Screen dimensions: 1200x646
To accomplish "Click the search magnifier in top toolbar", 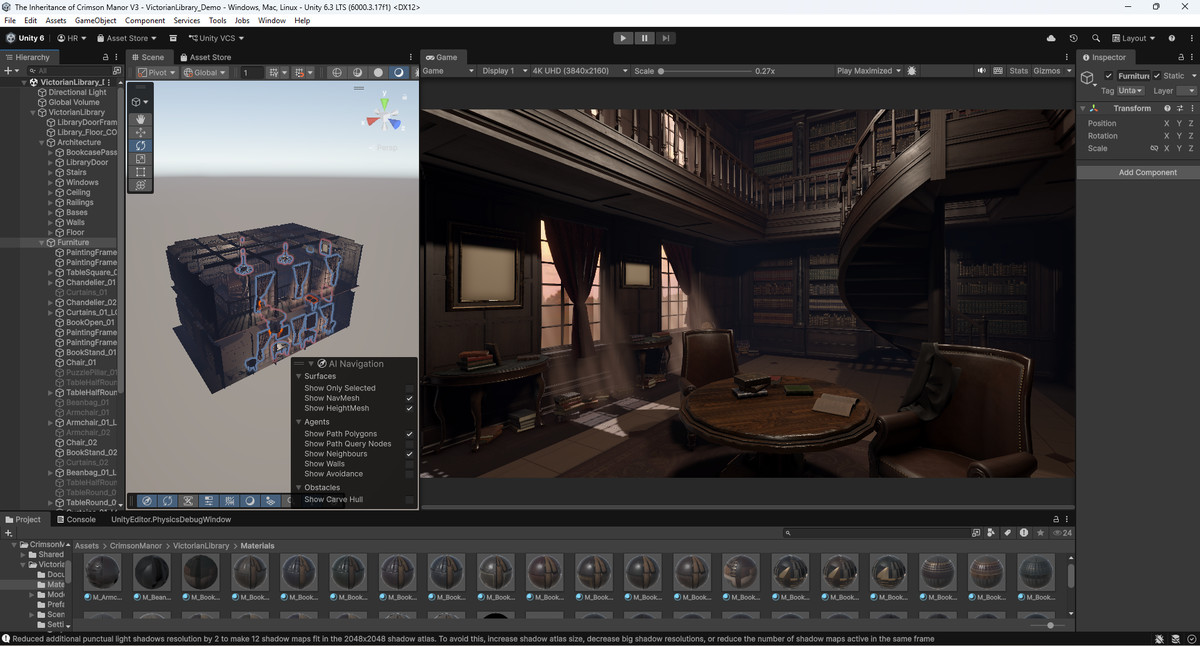I will click(1096, 38).
